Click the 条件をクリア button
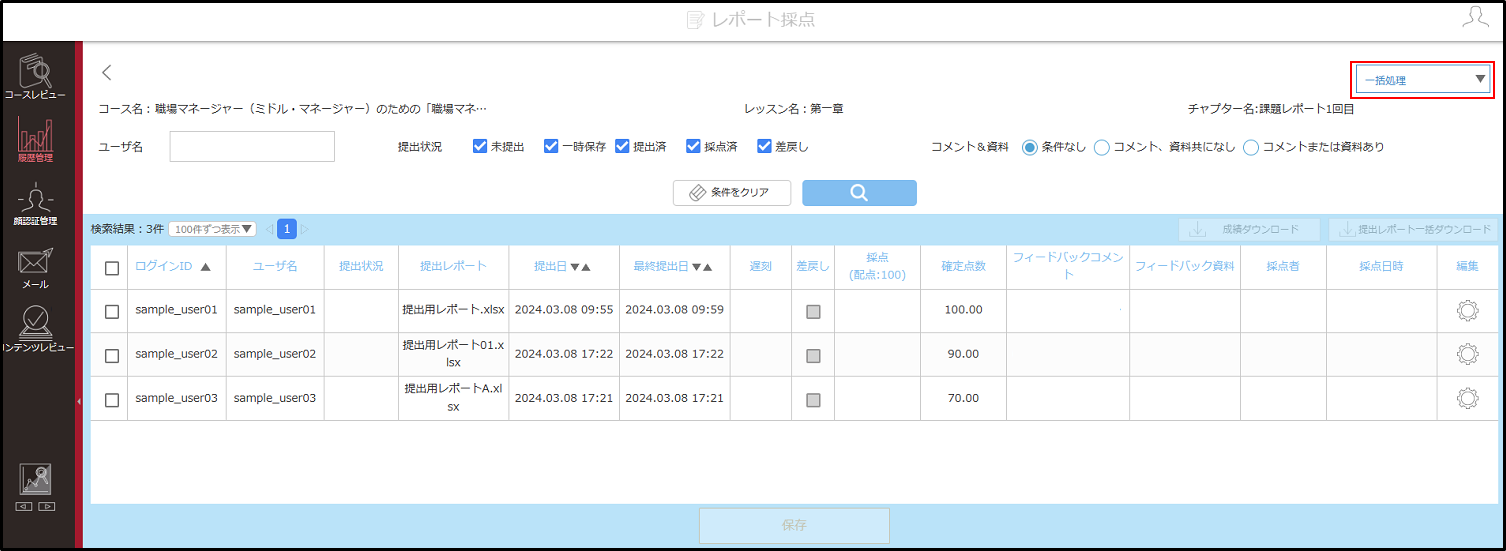Image resolution: width=1506 pixels, height=551 pixels. click(x=732, y=193)
